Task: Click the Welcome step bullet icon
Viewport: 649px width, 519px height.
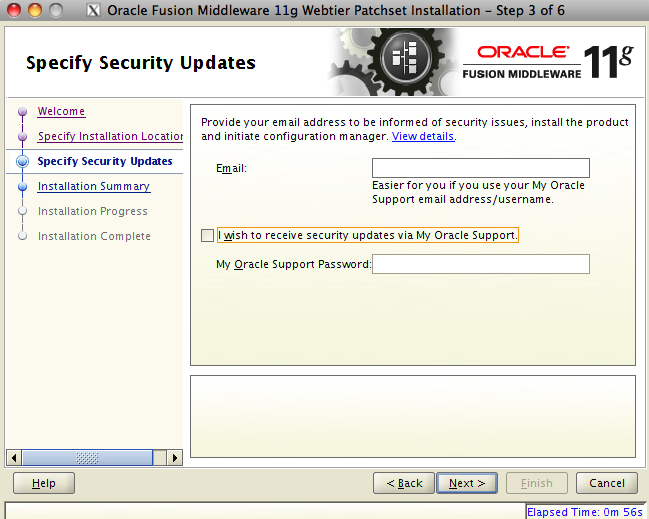Action: coord(22,112)
